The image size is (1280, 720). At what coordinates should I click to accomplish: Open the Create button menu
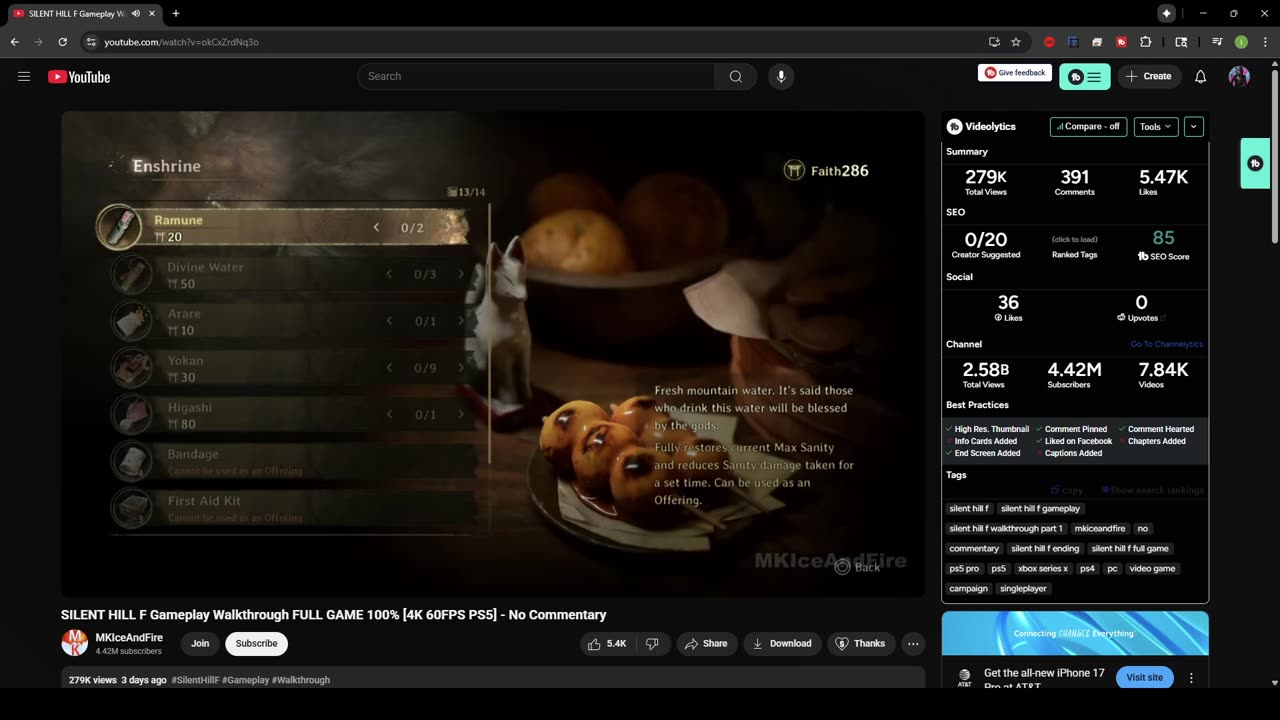point(1148,77)
